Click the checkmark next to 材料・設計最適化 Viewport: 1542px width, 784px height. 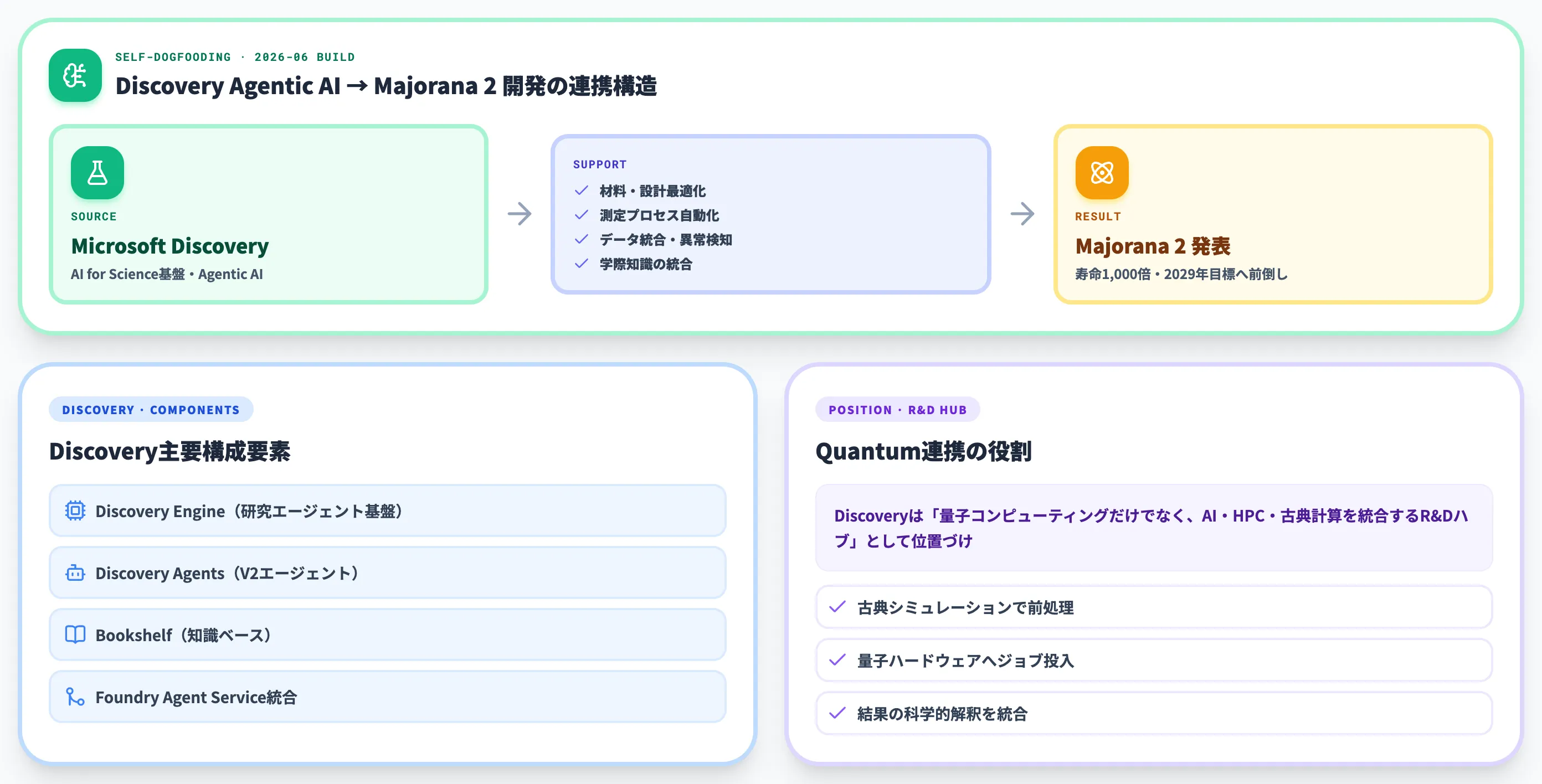[x=581, y=191]
